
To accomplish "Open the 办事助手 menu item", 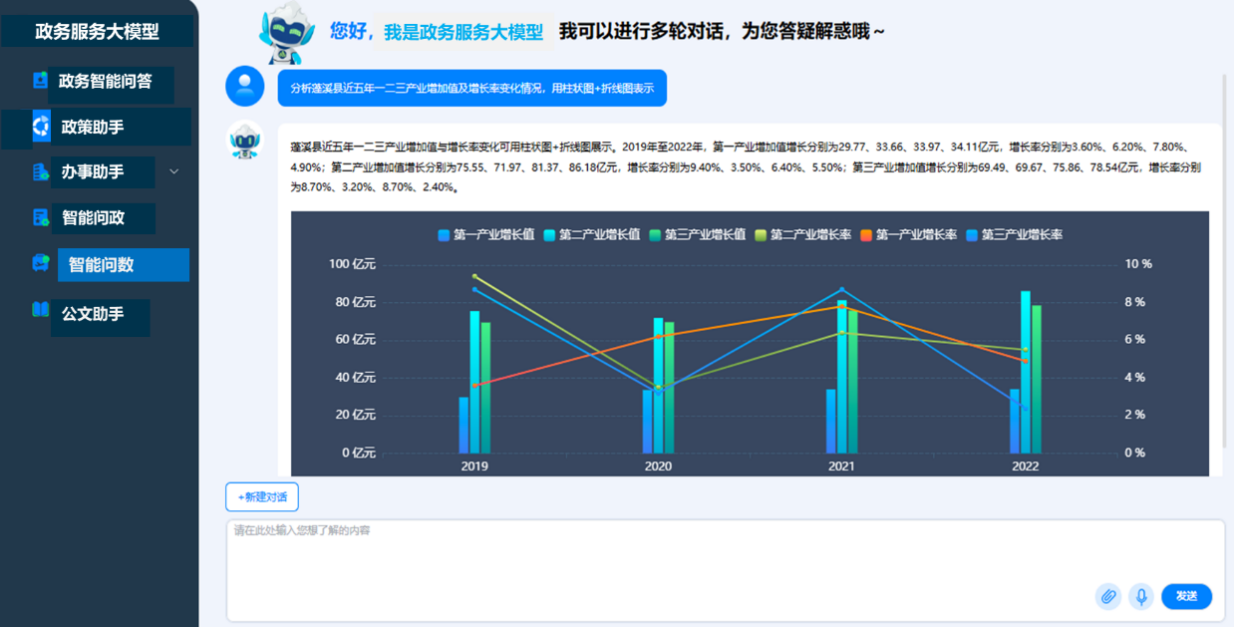I will point(92,172).
